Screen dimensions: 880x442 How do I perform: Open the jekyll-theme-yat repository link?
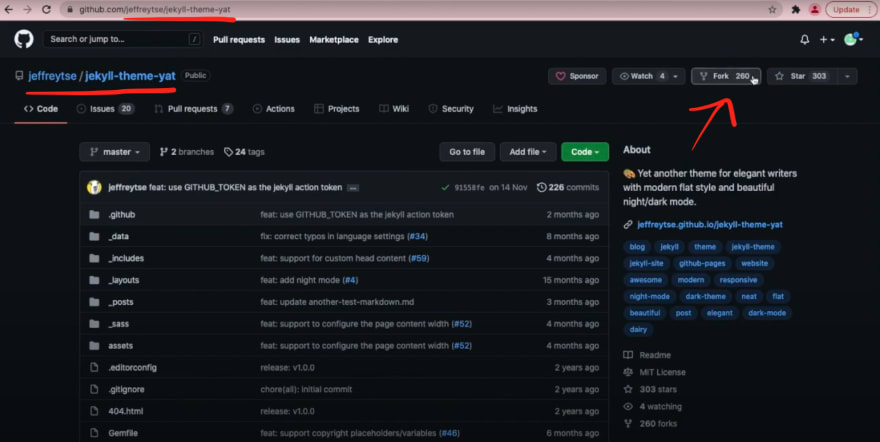(x=130, y=76)
